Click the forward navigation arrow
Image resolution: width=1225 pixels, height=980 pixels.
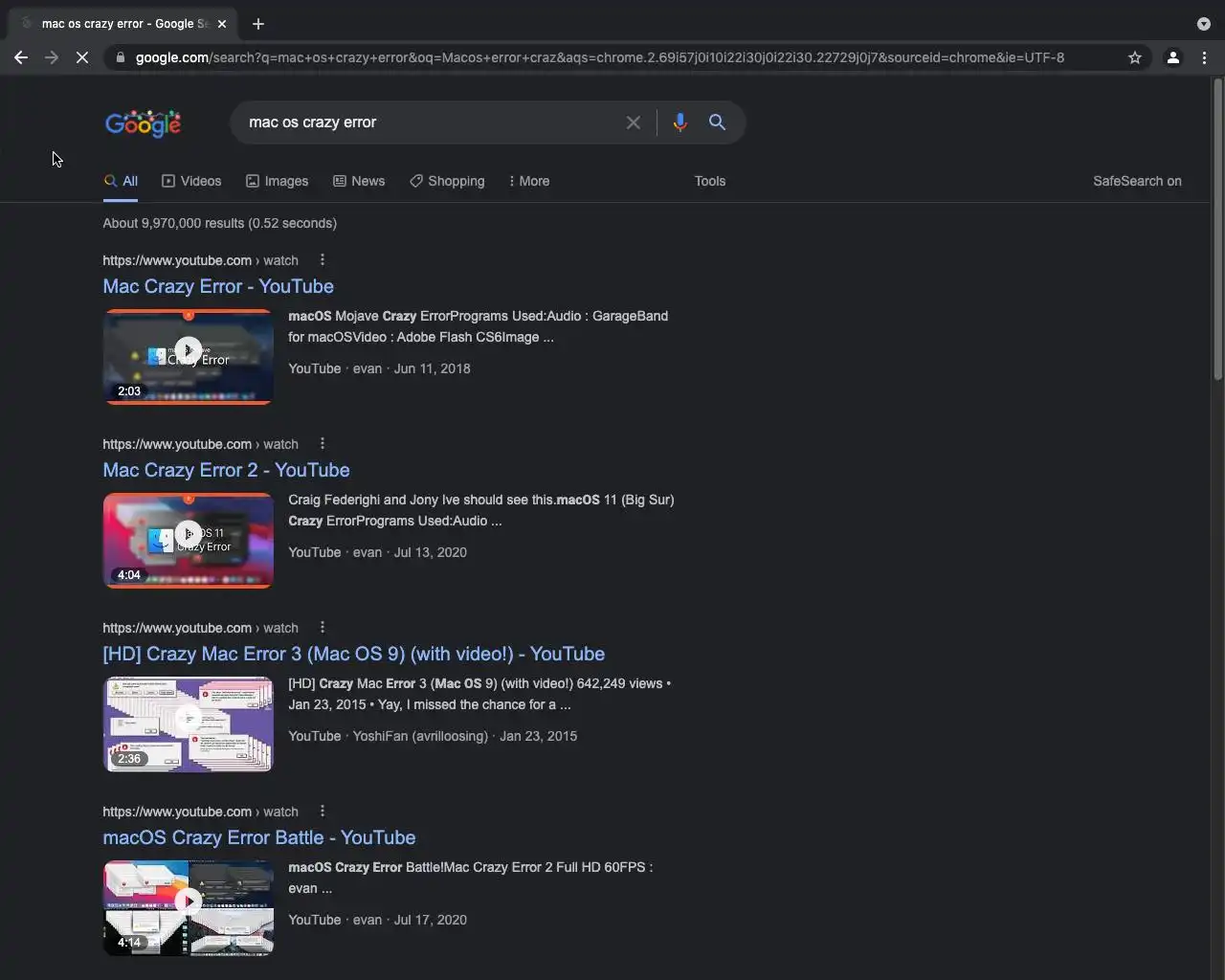(52, 57)
